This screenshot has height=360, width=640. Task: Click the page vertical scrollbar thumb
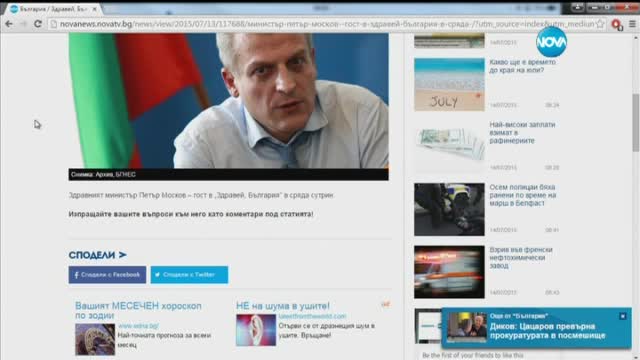click(636, 122)
